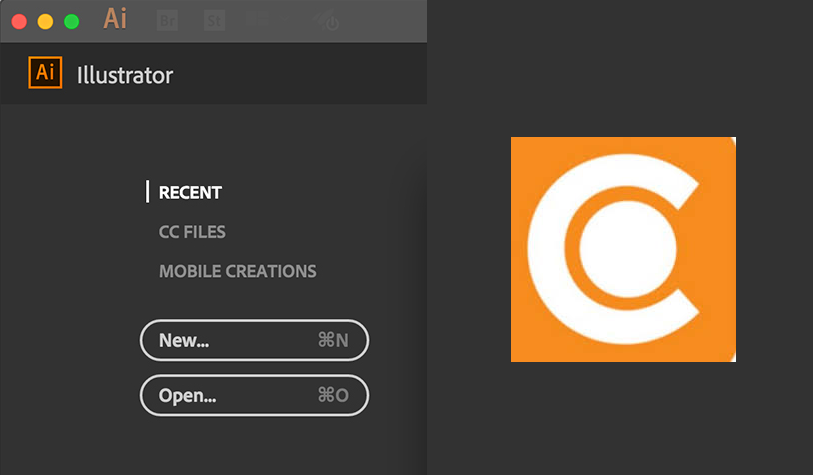Select the RECENT tab
Image resolution: width=813 pixels, height=475 pixels.
click(190, 192)
